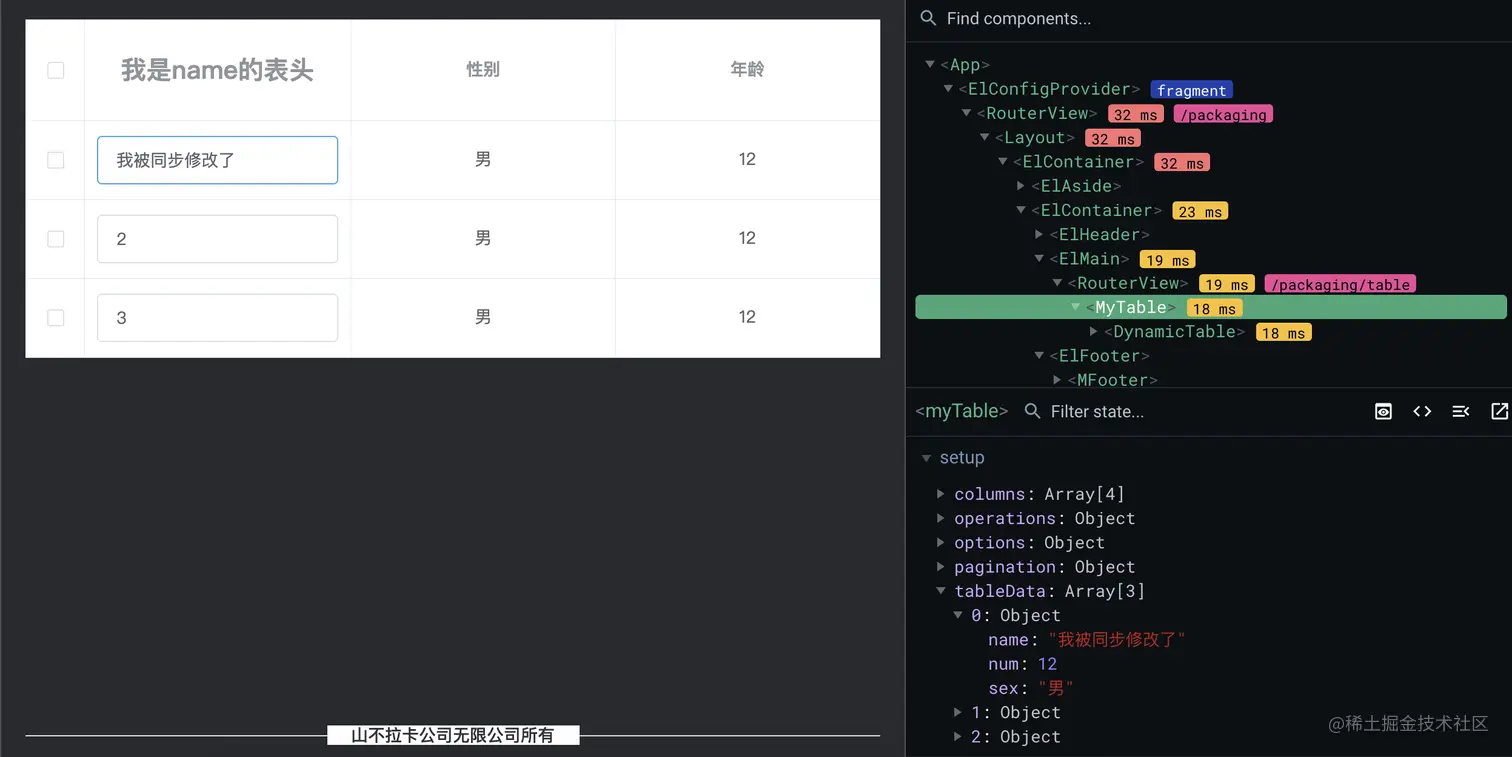Collapse the ElMain node

click(x=1039, y=259)
